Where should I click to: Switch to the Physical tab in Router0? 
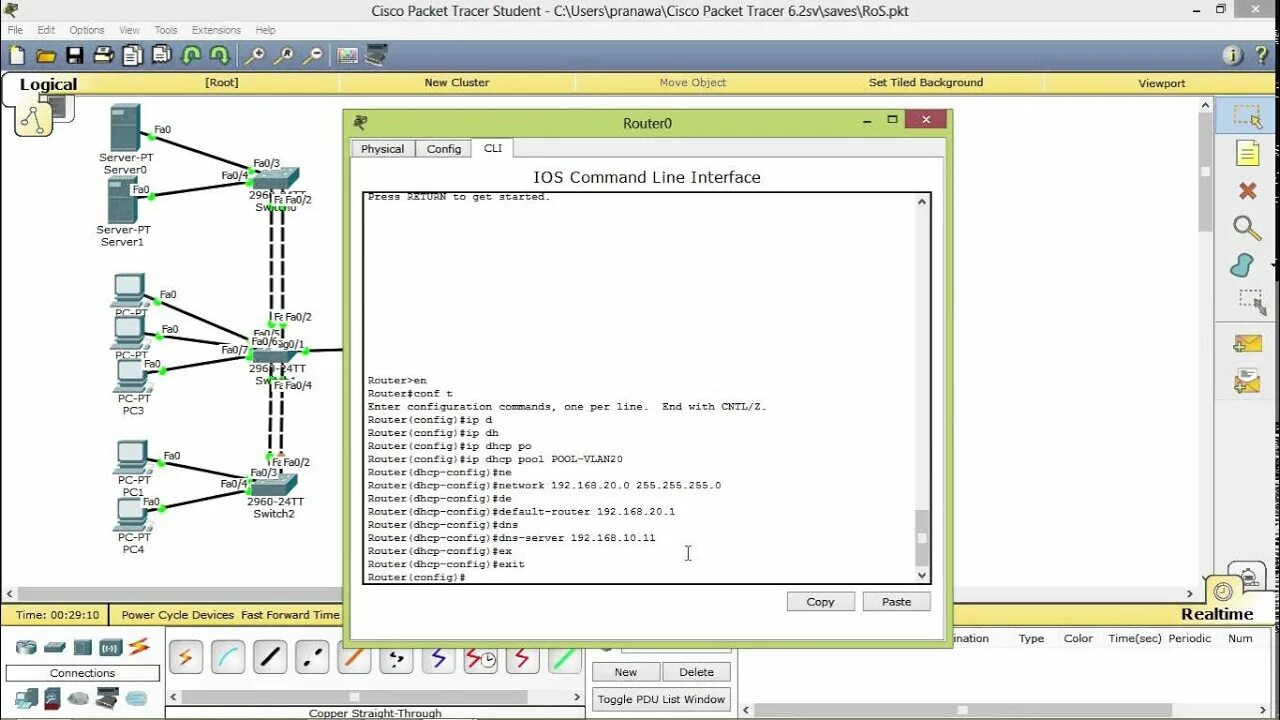[x=382, y=149]
